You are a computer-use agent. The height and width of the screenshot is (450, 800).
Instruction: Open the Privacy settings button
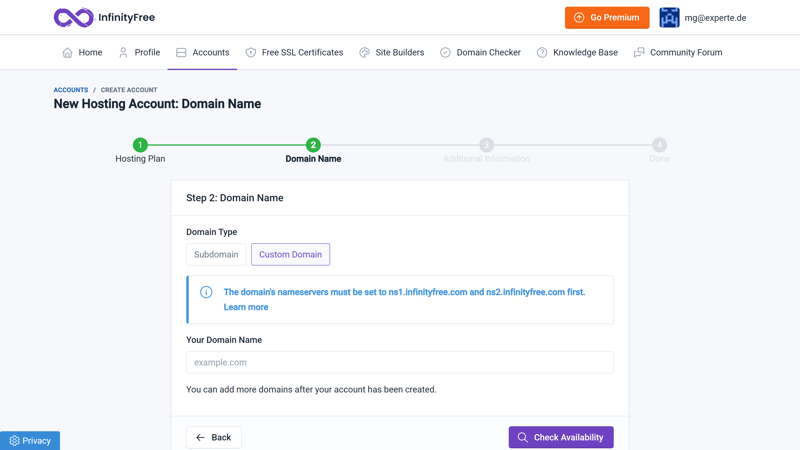tap(30, 440)
